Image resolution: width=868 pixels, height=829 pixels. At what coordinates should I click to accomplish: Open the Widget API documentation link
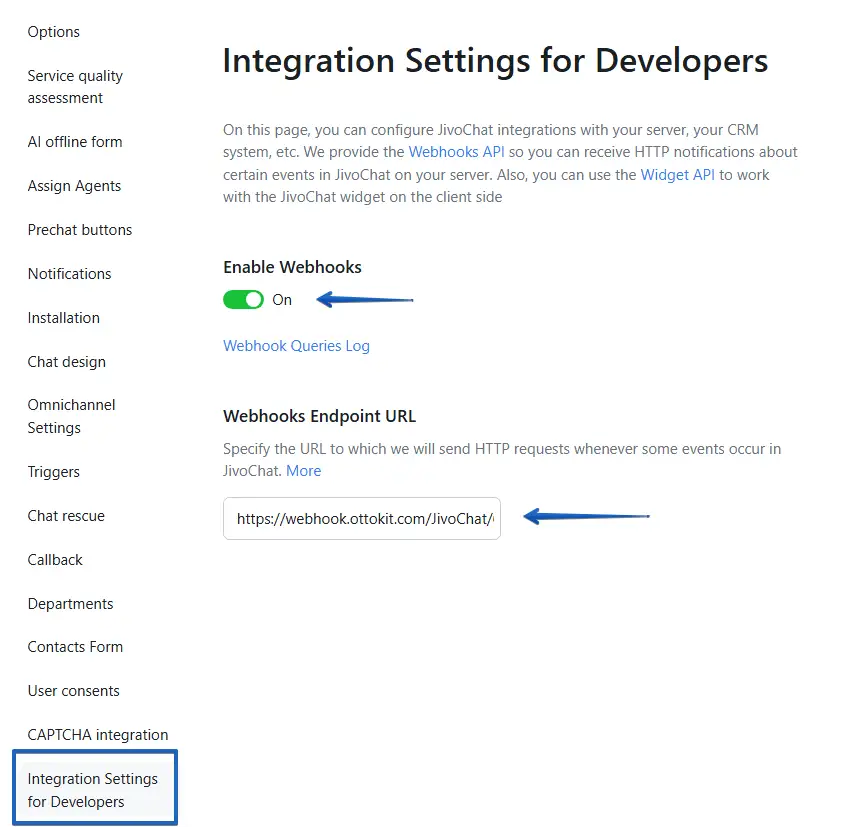(x=677, y=175)
